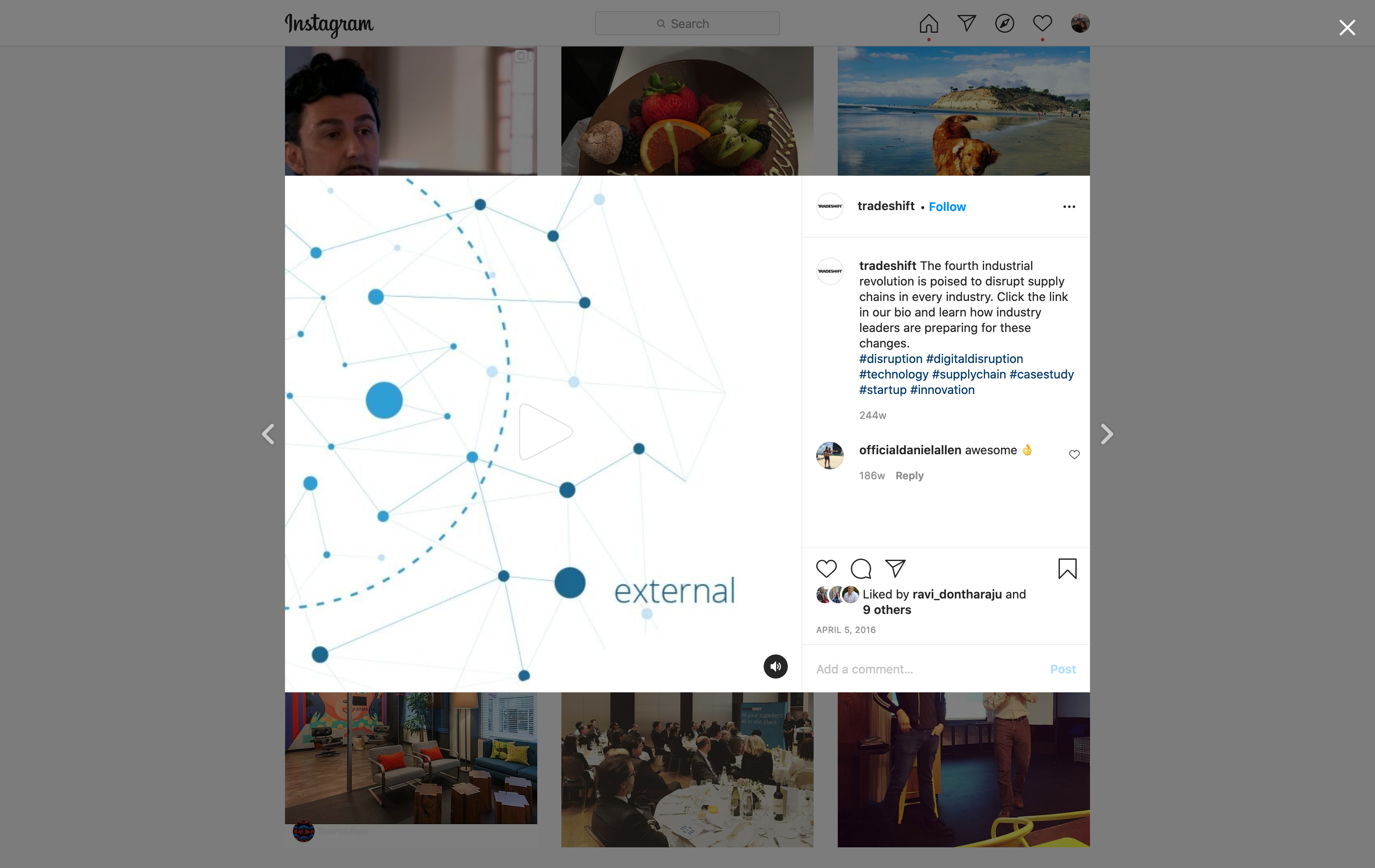1375x868 pixels.
Task: Click the comment bubble icon under post
Action: pyautogui.click(x=861, y=569)
